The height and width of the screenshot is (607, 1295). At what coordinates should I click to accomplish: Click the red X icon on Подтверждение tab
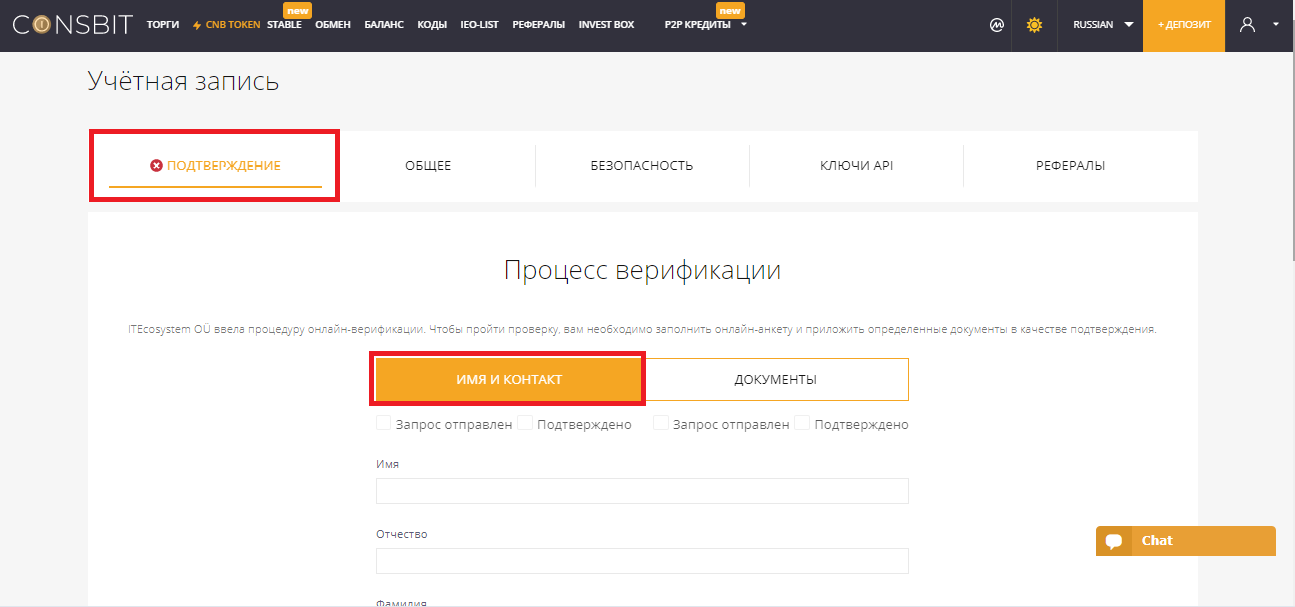click(x=156, y=166)
